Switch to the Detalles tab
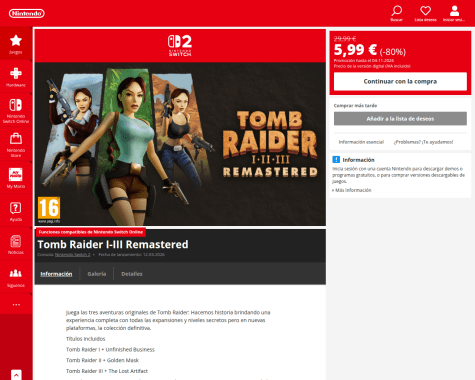The height and width of the screenshot is (380, 475). [132, 274]
